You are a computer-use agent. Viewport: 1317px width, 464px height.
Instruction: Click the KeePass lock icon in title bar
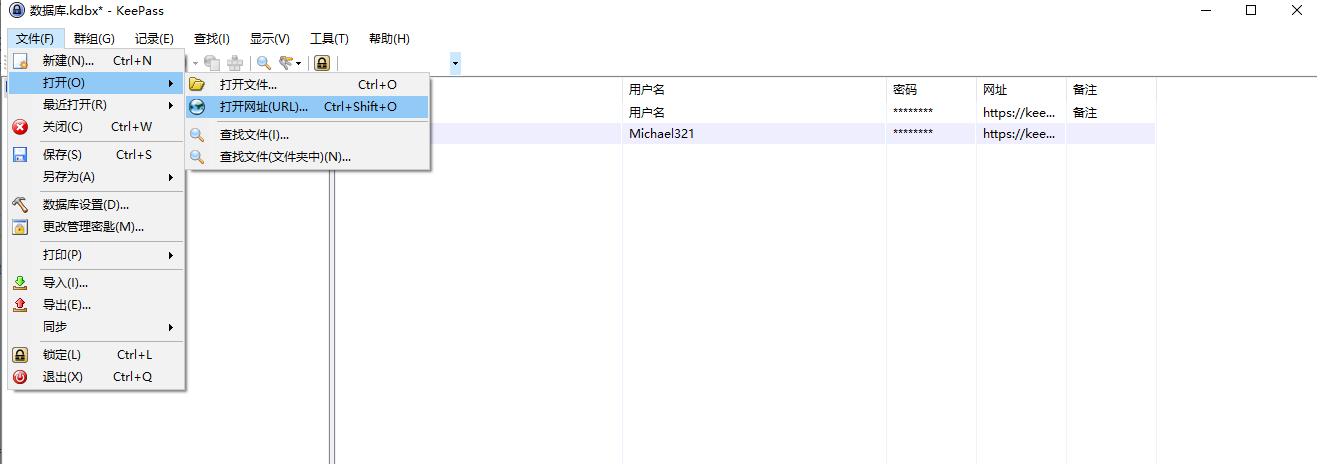(16, 10)
